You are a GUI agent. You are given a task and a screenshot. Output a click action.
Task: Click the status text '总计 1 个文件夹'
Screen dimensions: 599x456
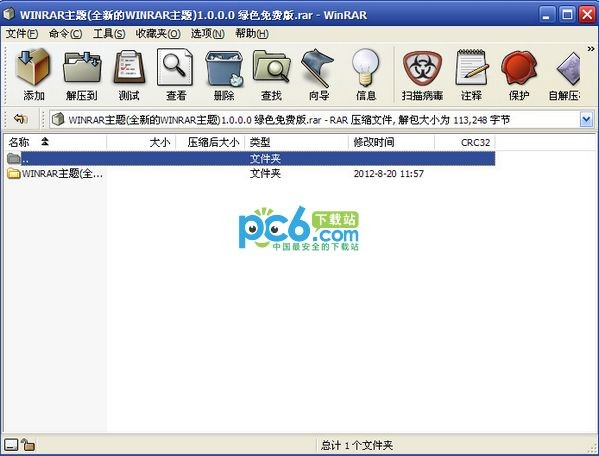click(357, 445)
